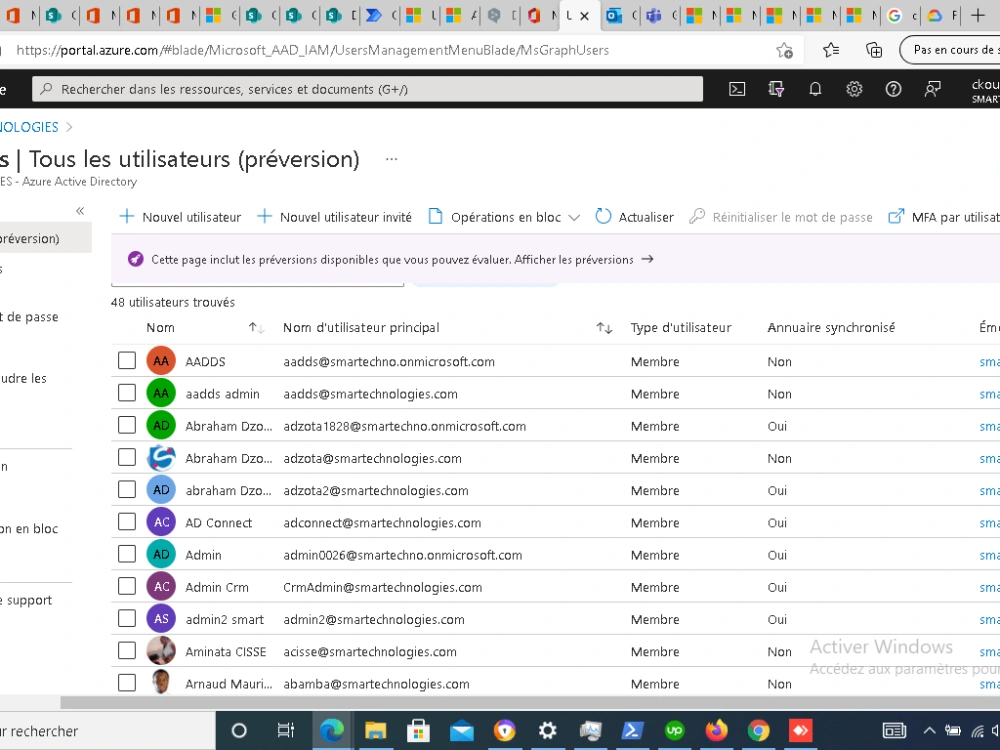Check the admin2 smart user checkbox
This screenshot has width=1000, height=750.
click(x=127, y=618)
